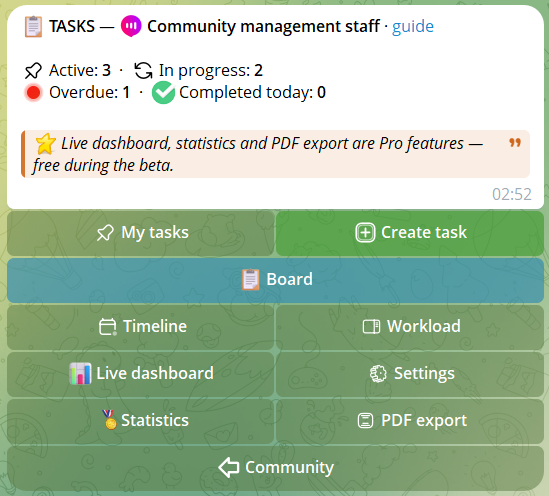Click the refresh icon beside In progress
The height and width of the screenshot is (496, 549).
pyautogui.click(x=143, y=71)
